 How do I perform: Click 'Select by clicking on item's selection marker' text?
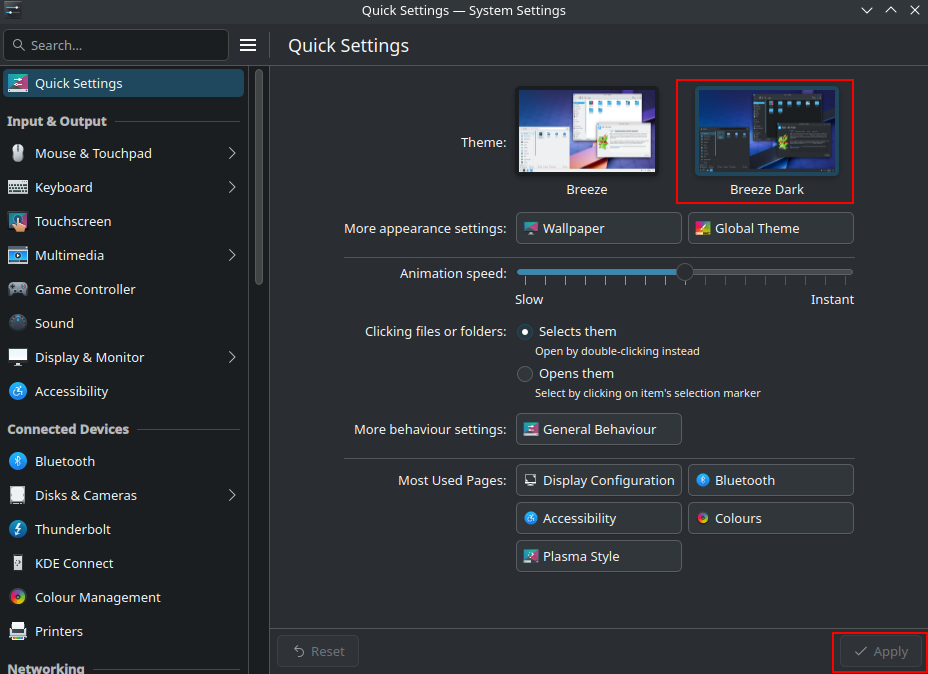click(647, 394)
